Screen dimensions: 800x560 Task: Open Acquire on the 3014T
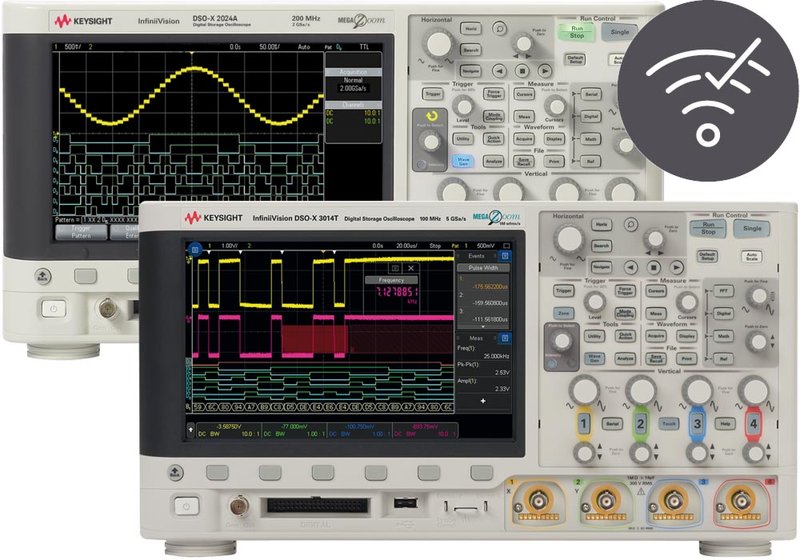click(656, 336)
